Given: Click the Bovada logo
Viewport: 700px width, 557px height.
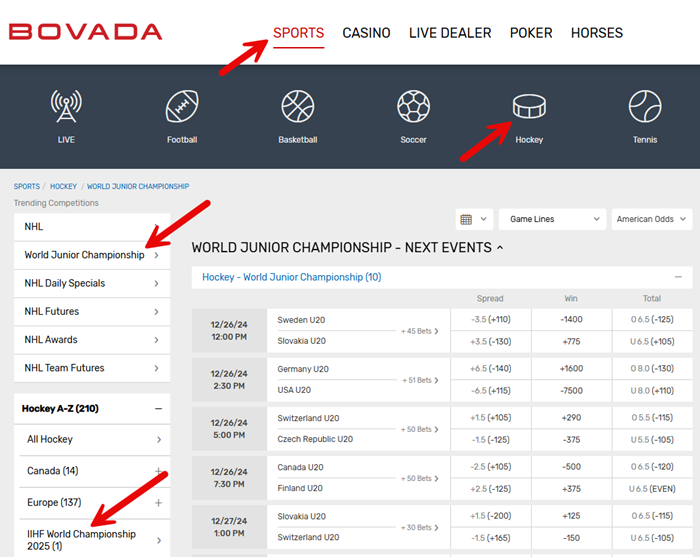Looking at the screenshot, I should [x=86, y=32].
